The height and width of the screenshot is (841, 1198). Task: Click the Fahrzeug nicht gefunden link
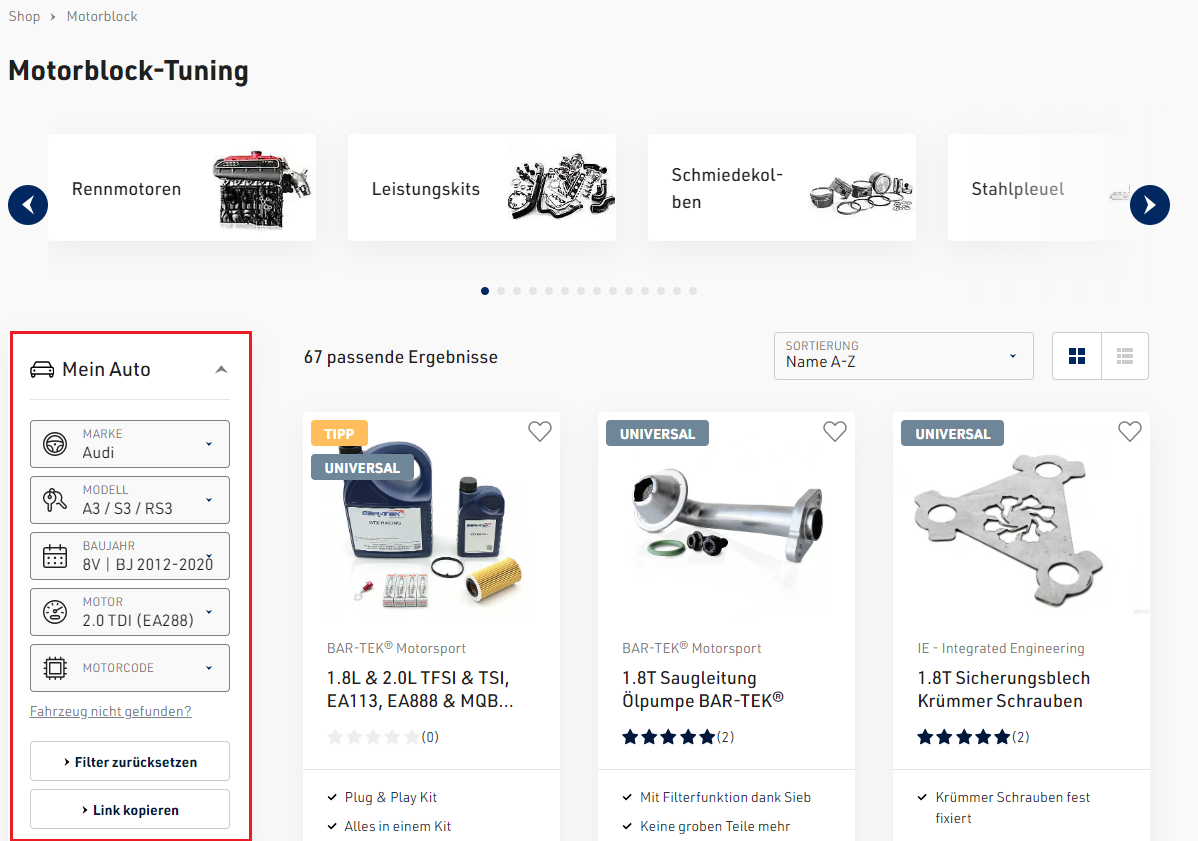pyautogui.click(x=111, y=711)
